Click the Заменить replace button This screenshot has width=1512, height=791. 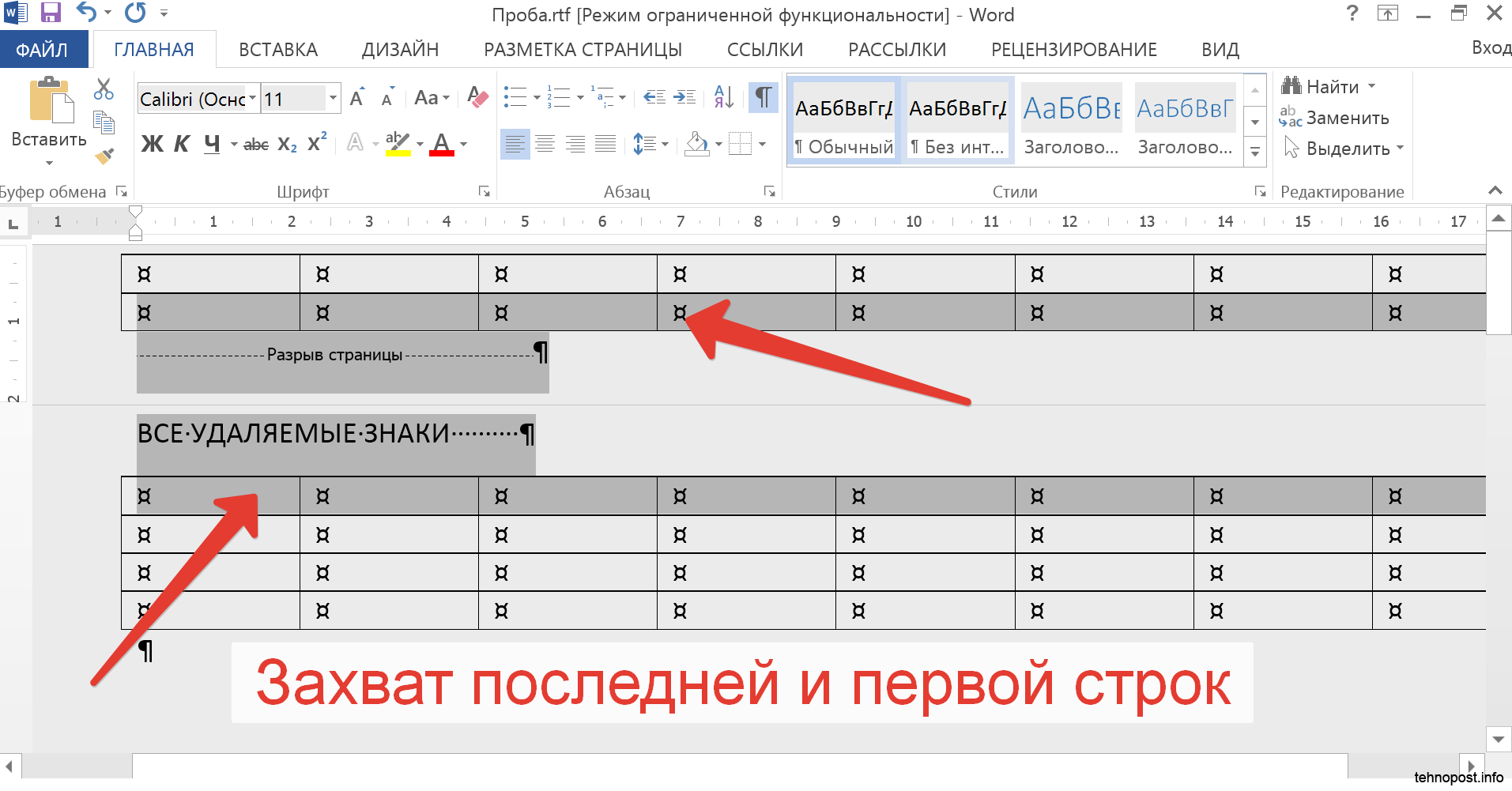(1334, 118)
